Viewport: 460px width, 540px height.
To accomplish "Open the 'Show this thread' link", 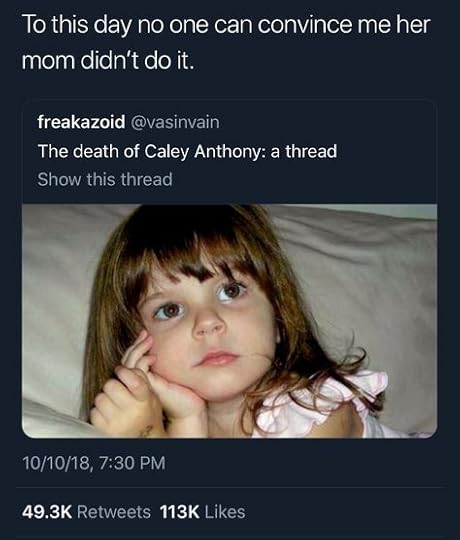I will pos(105,179).
